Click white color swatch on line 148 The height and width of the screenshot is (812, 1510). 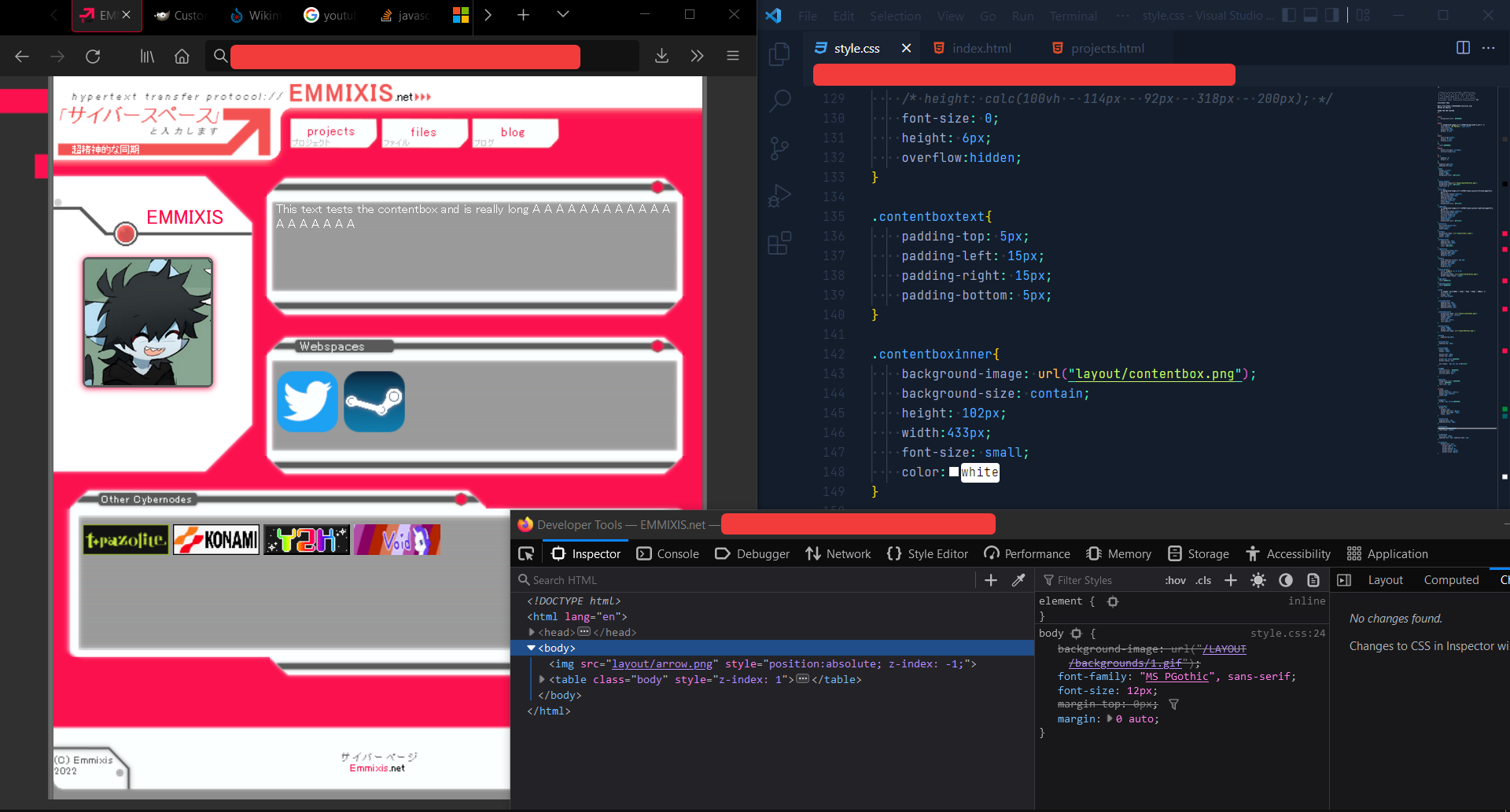tap(953, 472)
